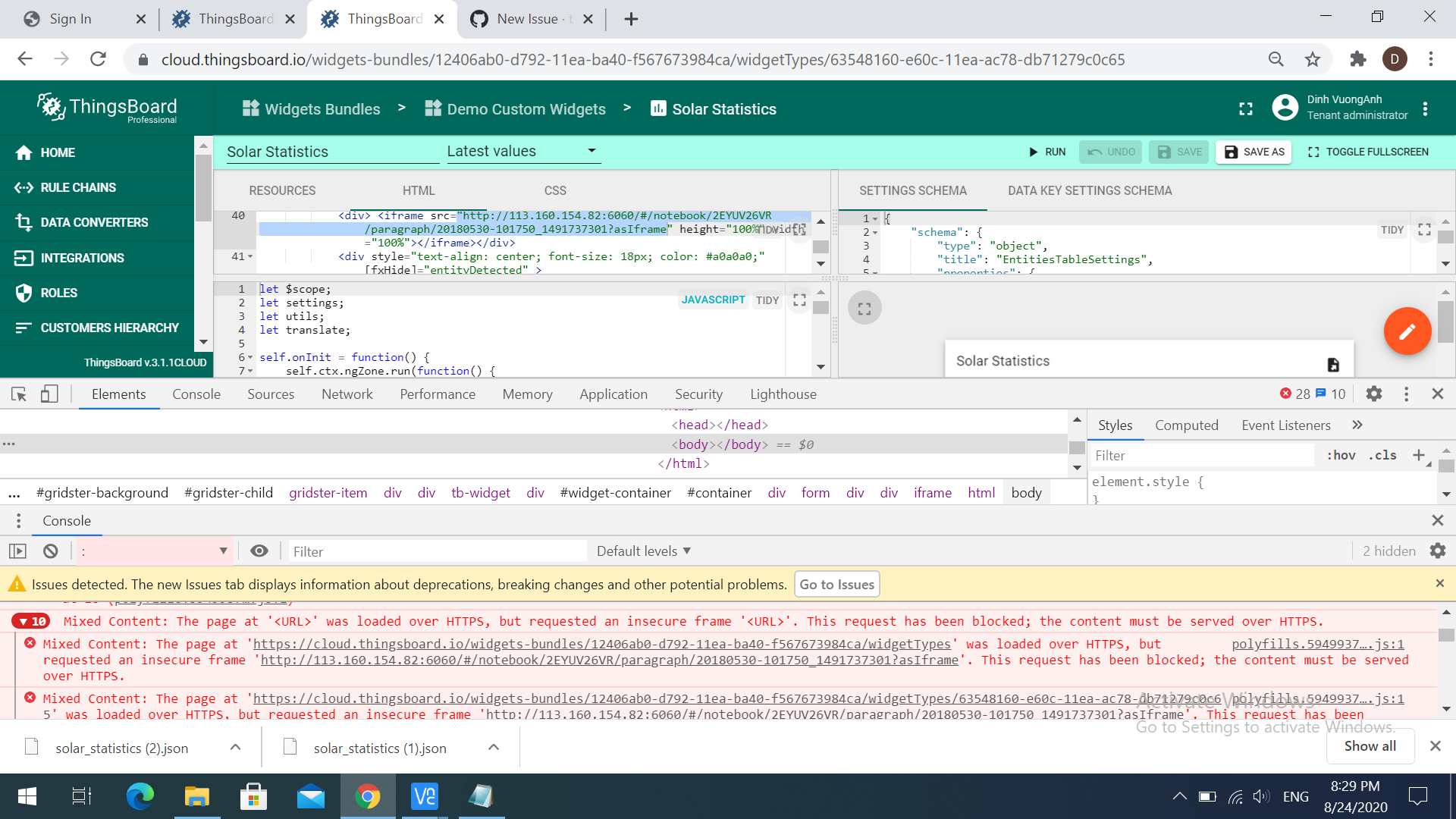Clear the console messages
This screenshot has width=1456, height=819.
(x=50, y=551)
